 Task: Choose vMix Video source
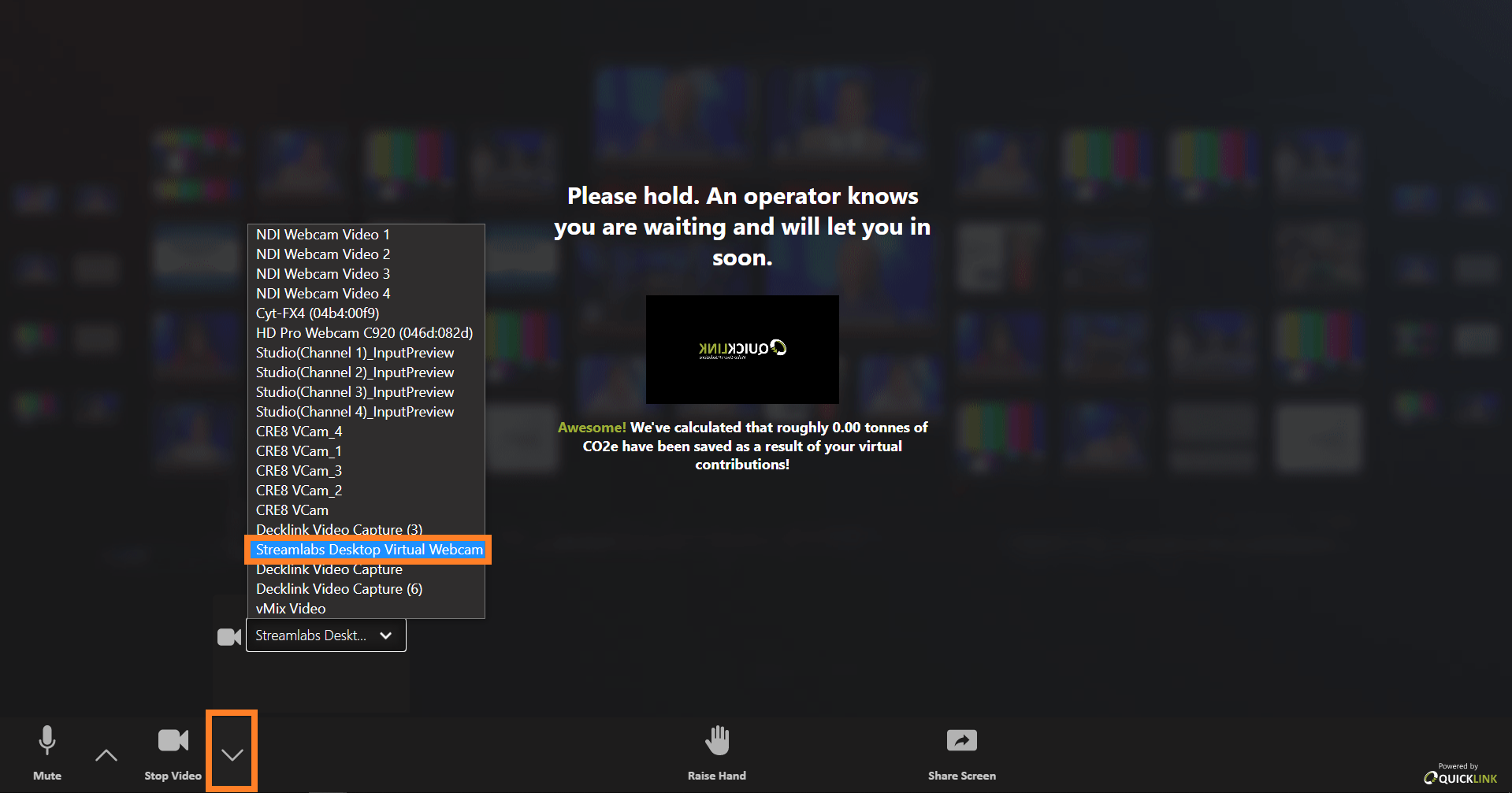click(x=366, y=609)
